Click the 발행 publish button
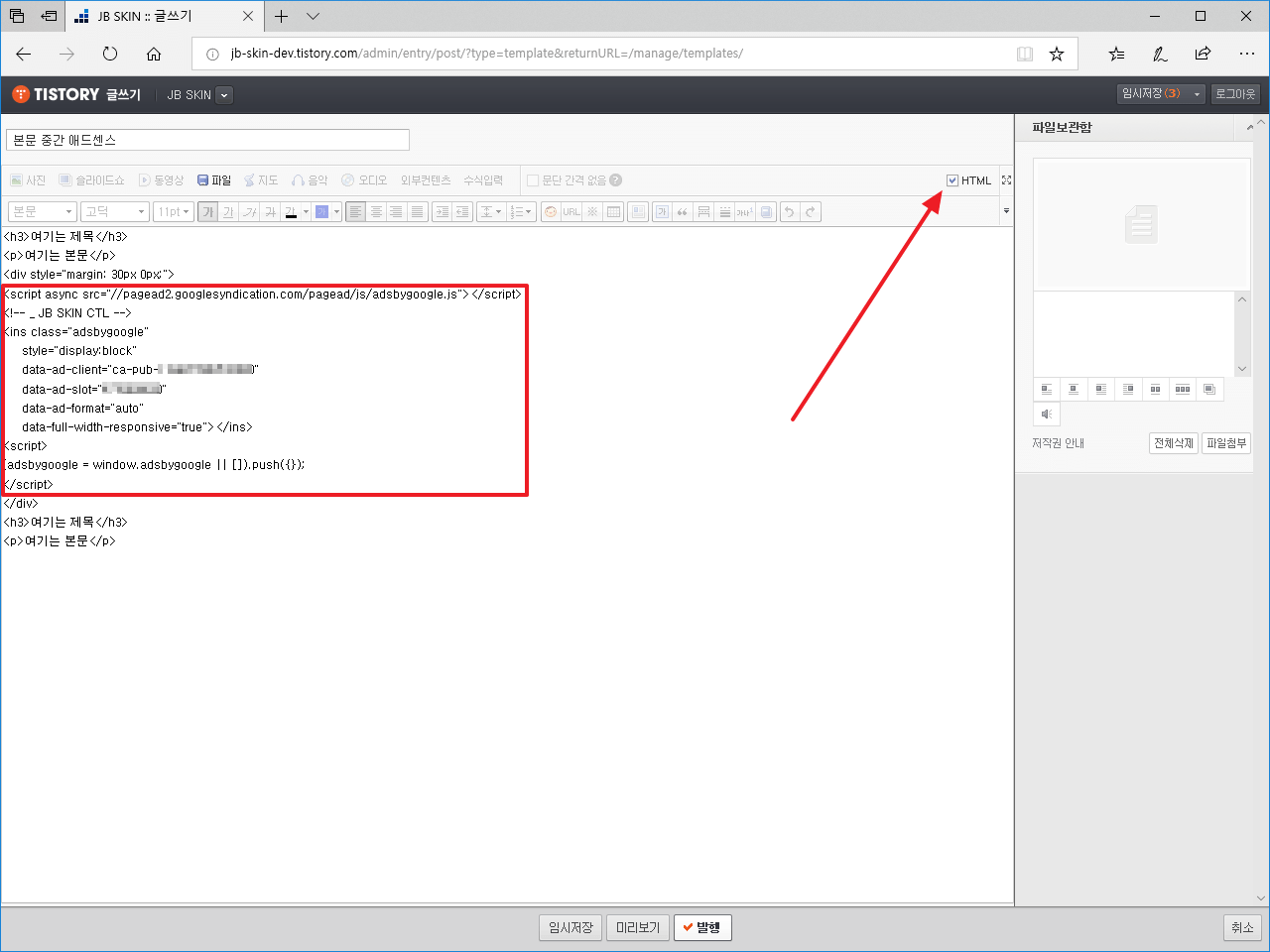The height and width of the screenshot is (952, 1270). click(702, 927)
